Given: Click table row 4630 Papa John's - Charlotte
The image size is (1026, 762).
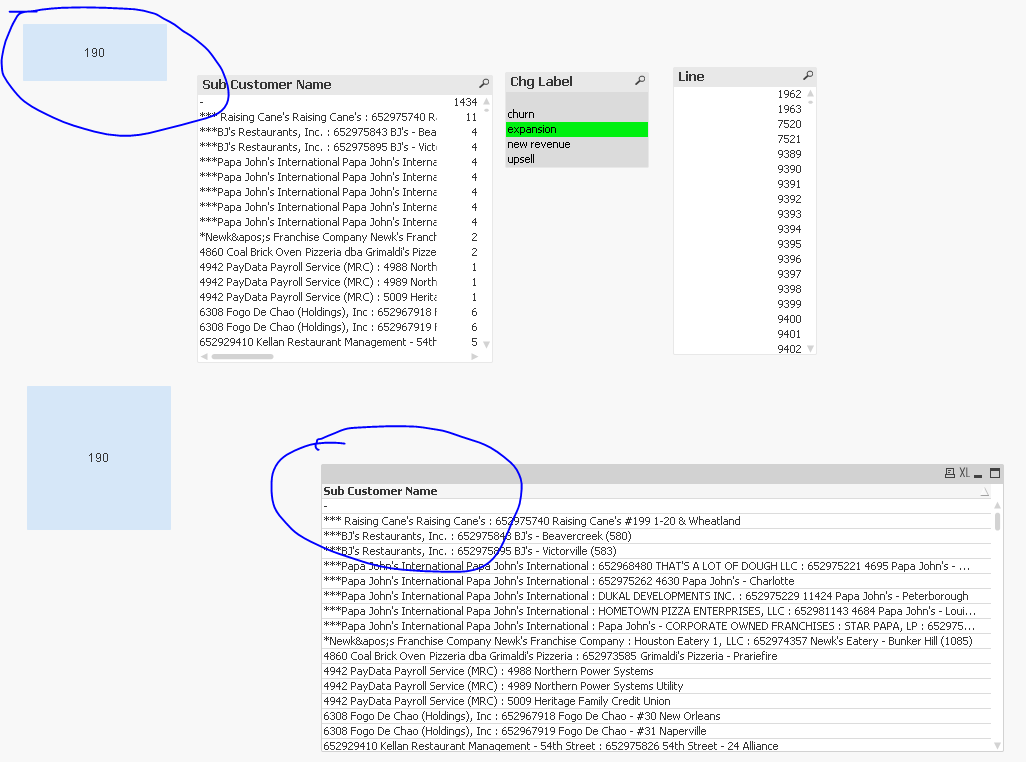Looking at the screenshot, I should tap(656, 581).
